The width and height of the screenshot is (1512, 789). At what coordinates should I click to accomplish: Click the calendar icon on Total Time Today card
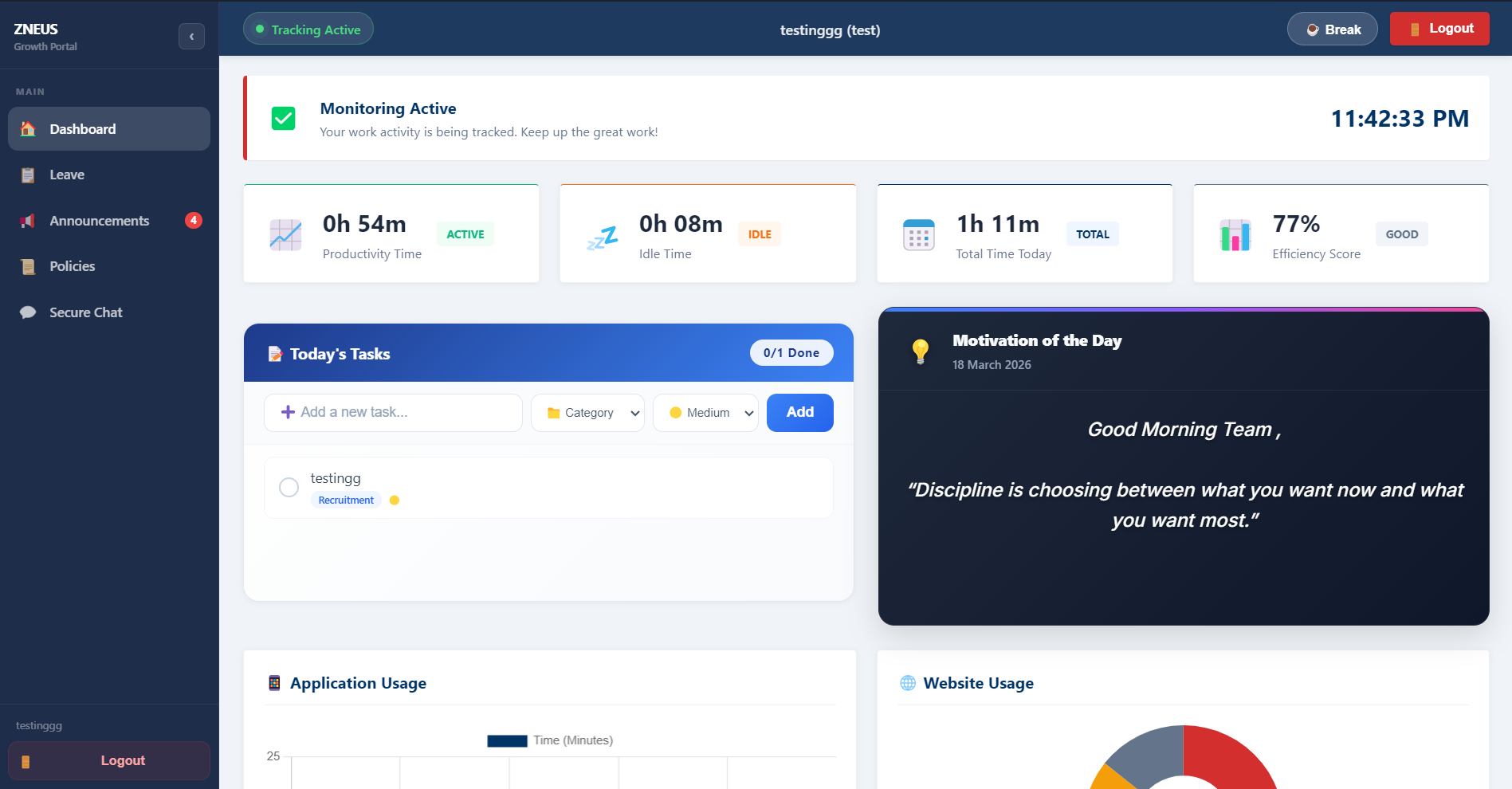(918, 234)
